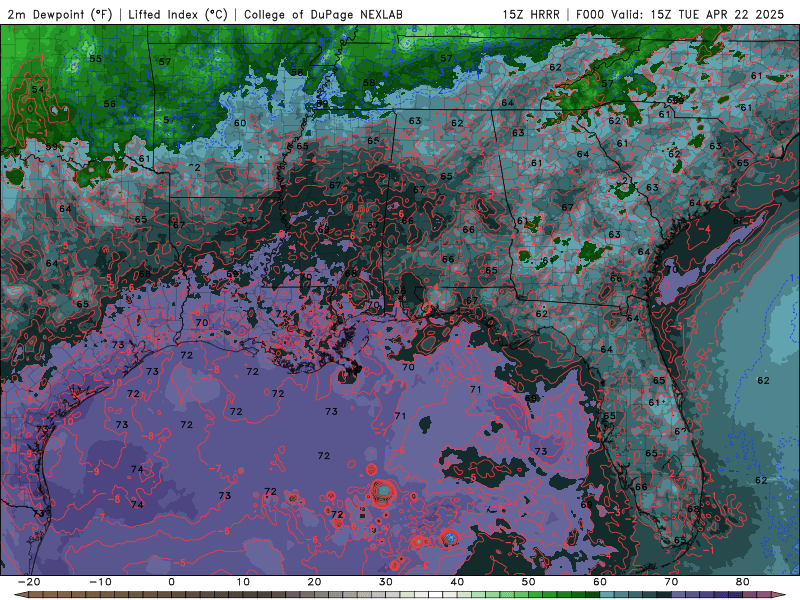The image size is (800, 600).
Task: Click the 50 label on the color scale
Action: point(529,582)
